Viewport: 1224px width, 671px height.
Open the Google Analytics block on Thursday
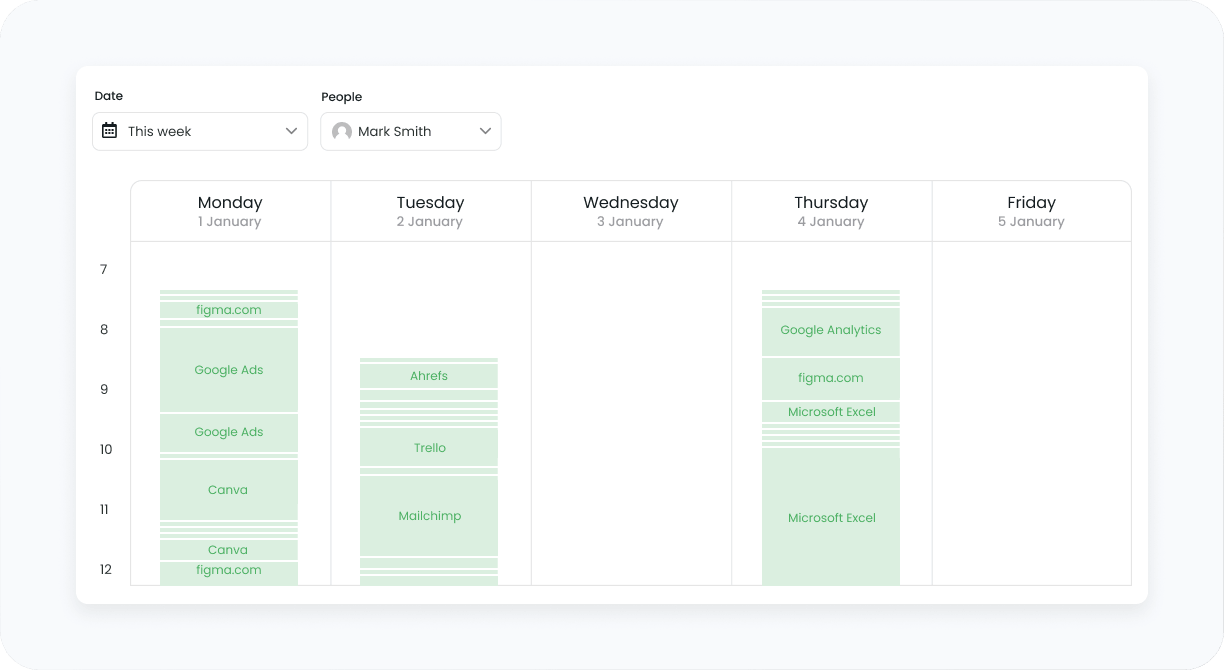coord(831,331)
